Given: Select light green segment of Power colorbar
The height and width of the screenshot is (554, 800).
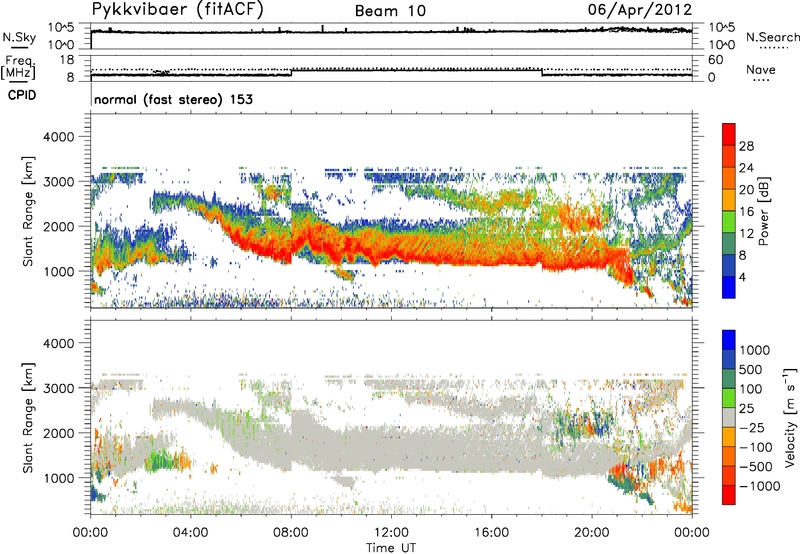Looking at the screenshot, I should (x=729, y=221).
